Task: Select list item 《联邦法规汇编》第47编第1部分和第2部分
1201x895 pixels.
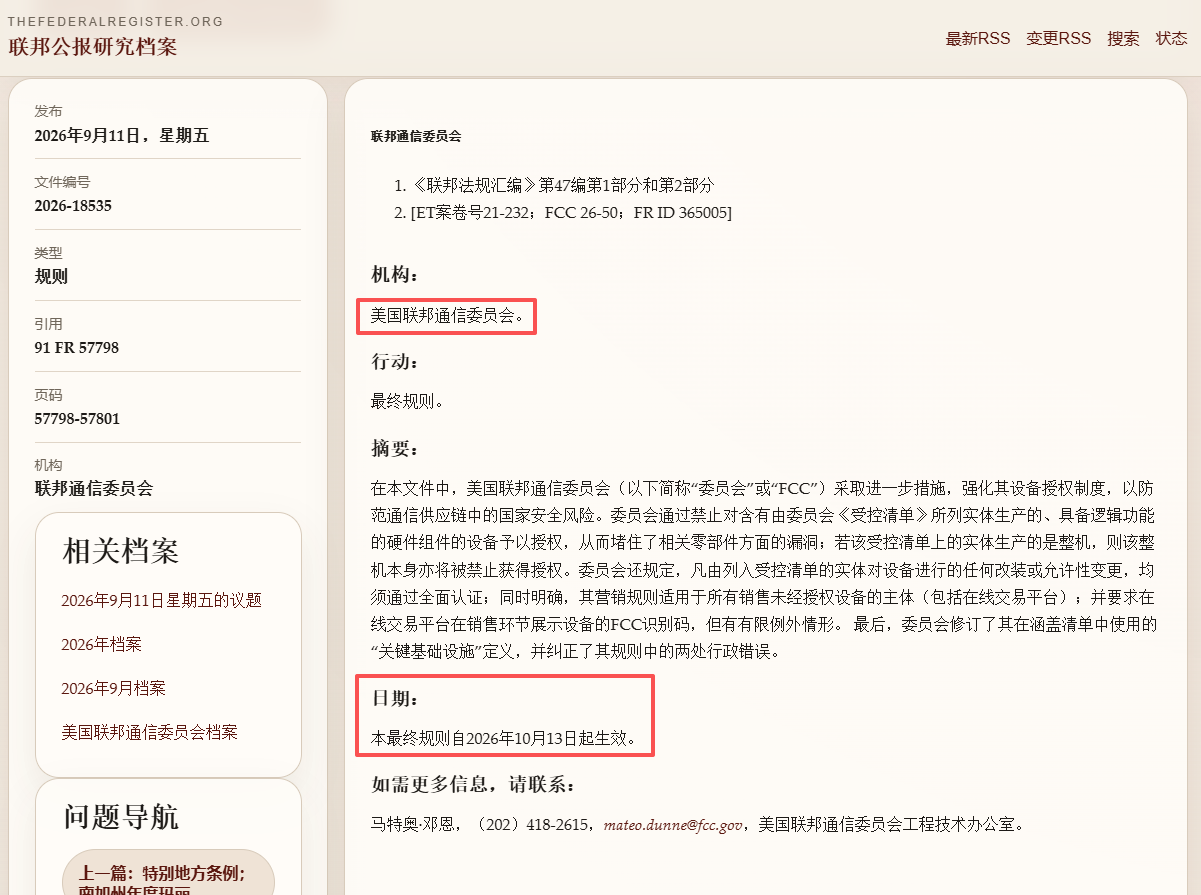Action: (563, 185)
